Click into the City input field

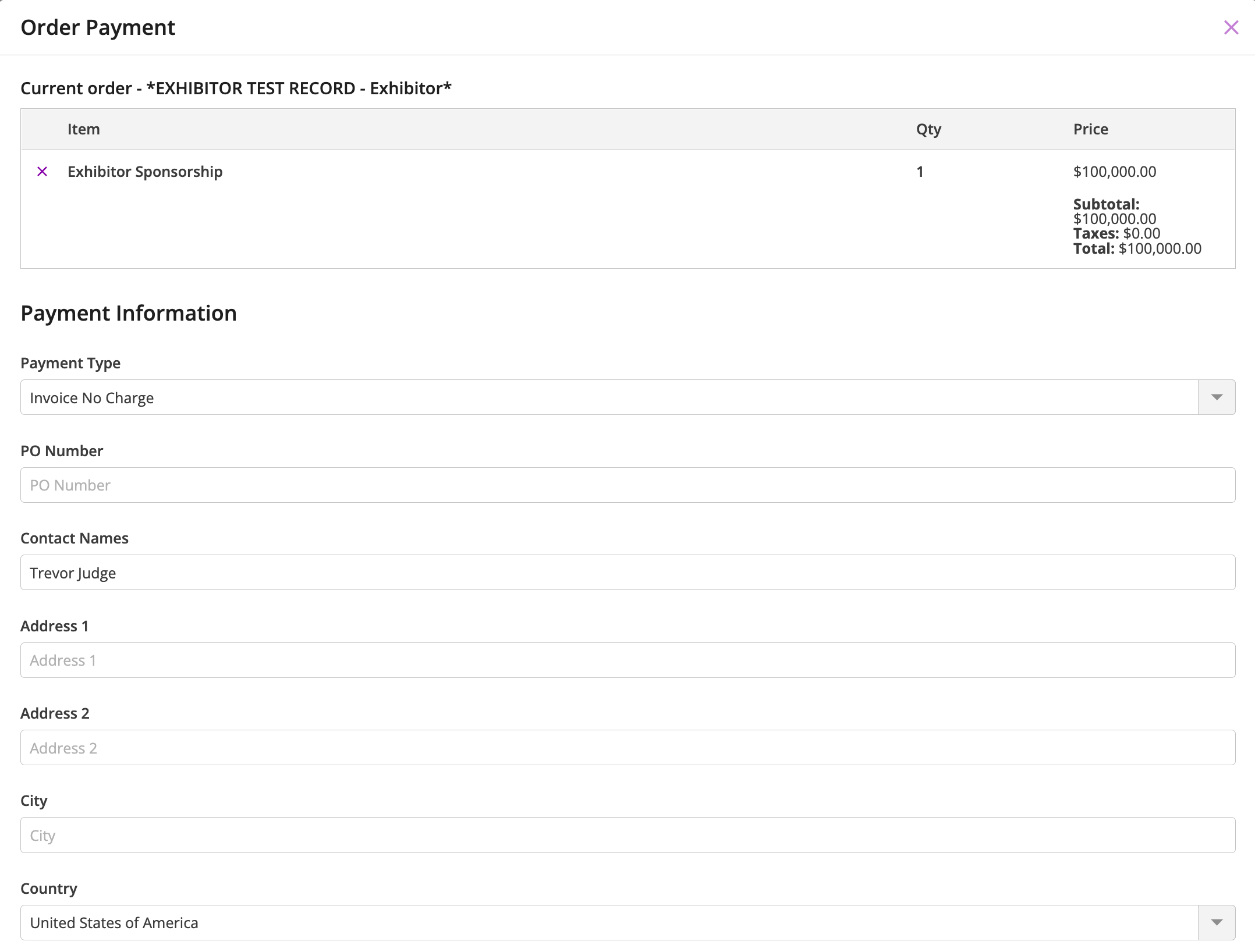click(627, 835)
